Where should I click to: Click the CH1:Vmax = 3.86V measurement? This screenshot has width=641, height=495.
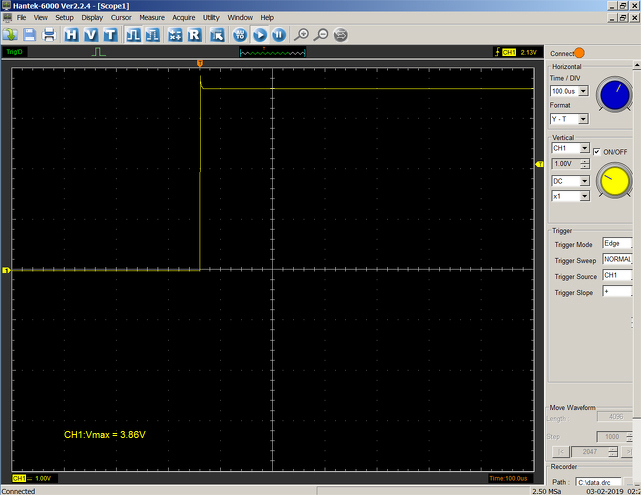coord(105,435)
